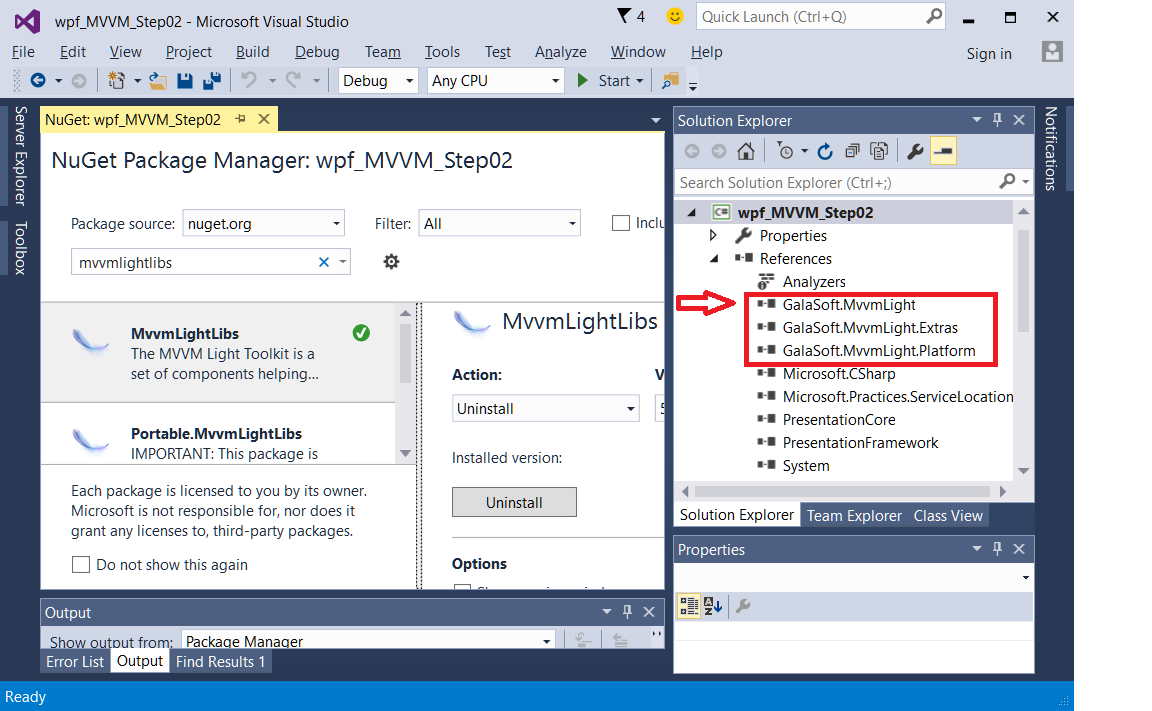Open the Notifications side tab
The height and width of the screenshot is (711, 1152).
point(1051,148)
